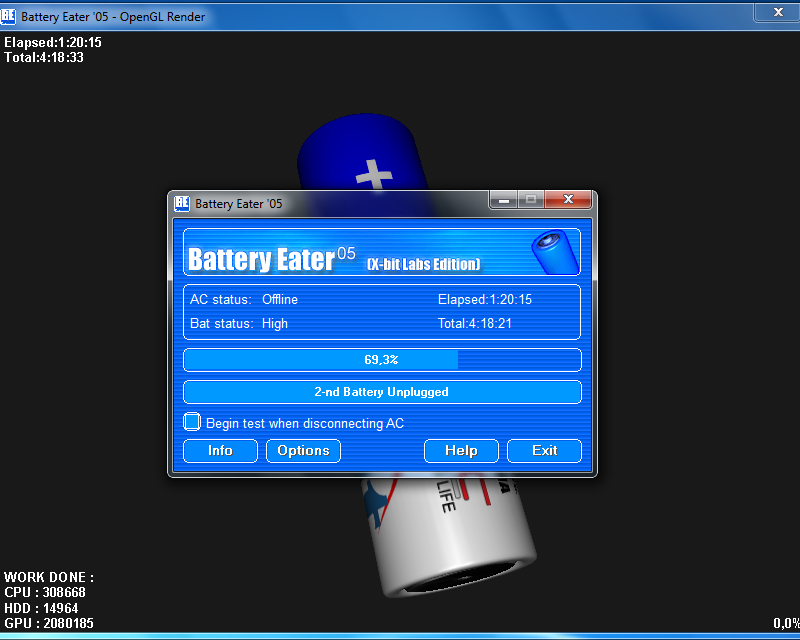Click the blue battery logo in banner
The image size is (800, 640).
(x=555, y=252)
